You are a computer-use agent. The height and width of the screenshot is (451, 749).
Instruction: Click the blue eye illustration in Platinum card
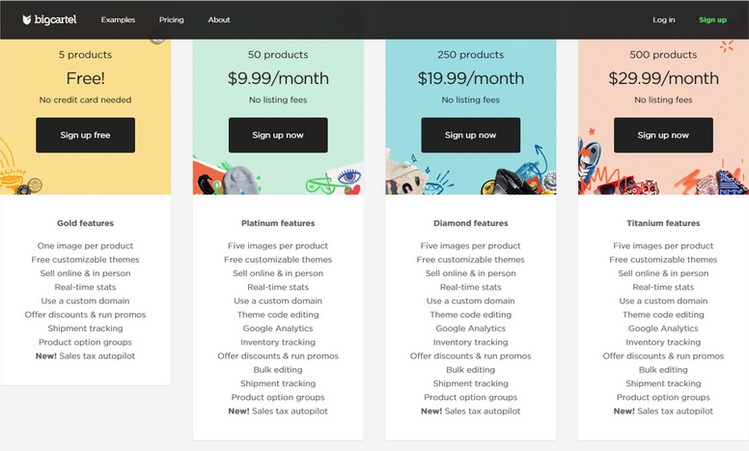[350, 177]
